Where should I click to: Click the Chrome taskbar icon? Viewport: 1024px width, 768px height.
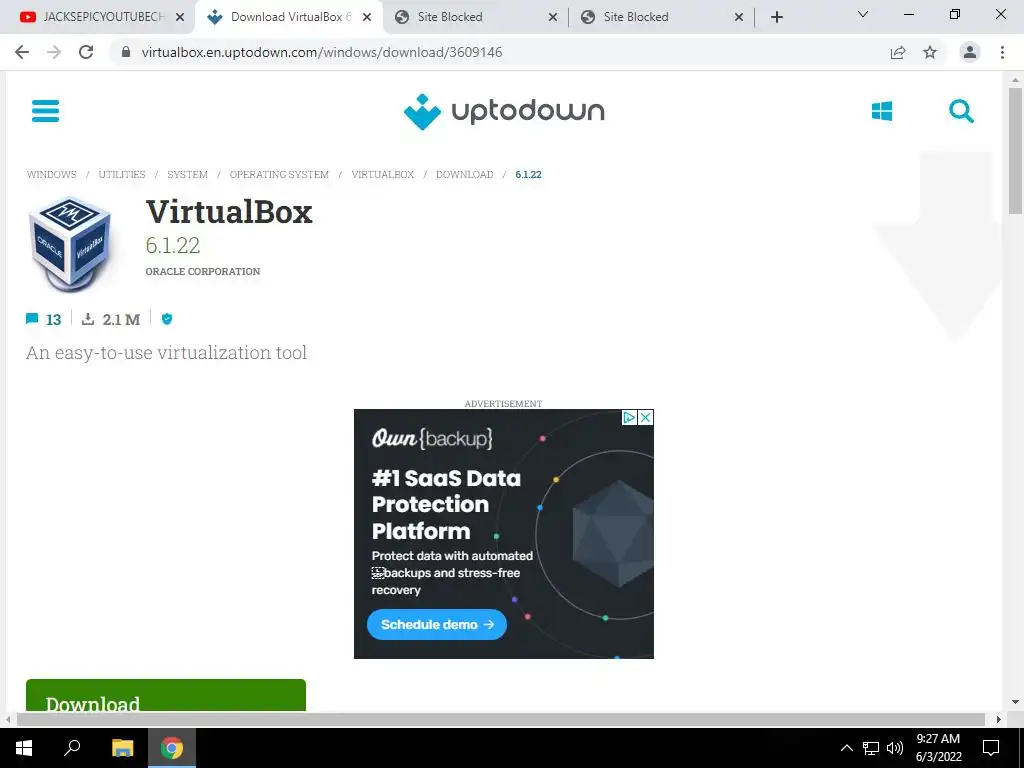click(x=172, y=748)
